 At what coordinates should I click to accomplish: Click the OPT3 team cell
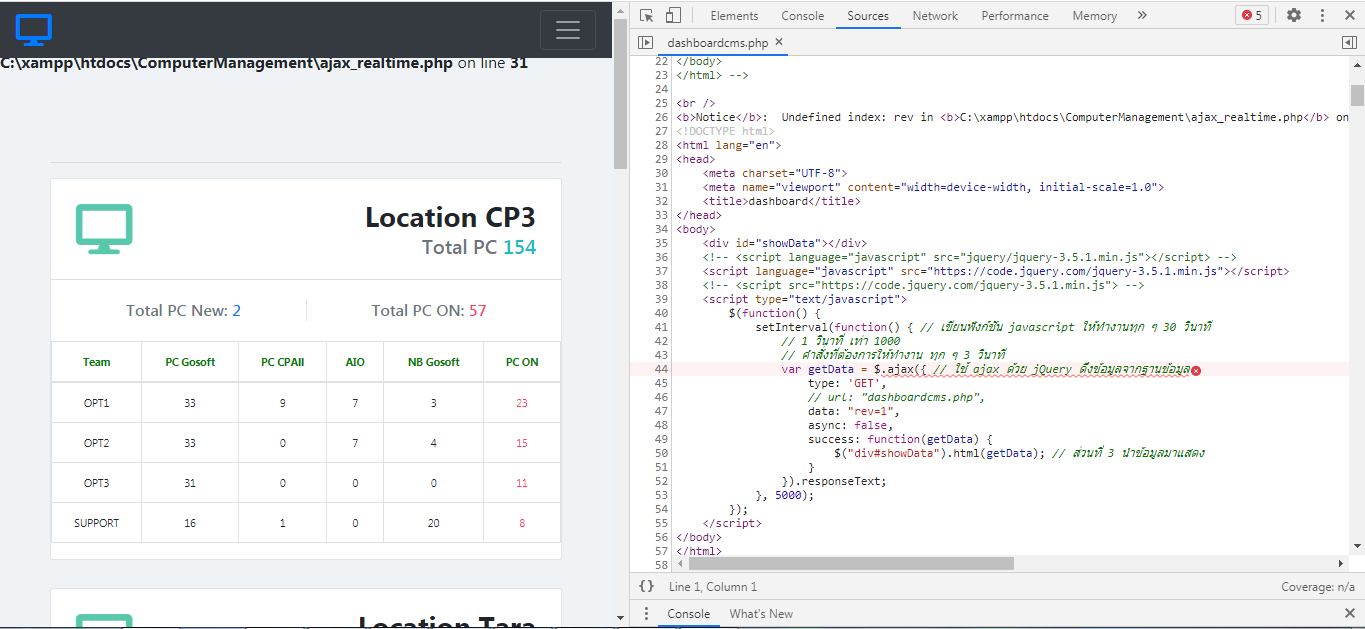[97, 483]
